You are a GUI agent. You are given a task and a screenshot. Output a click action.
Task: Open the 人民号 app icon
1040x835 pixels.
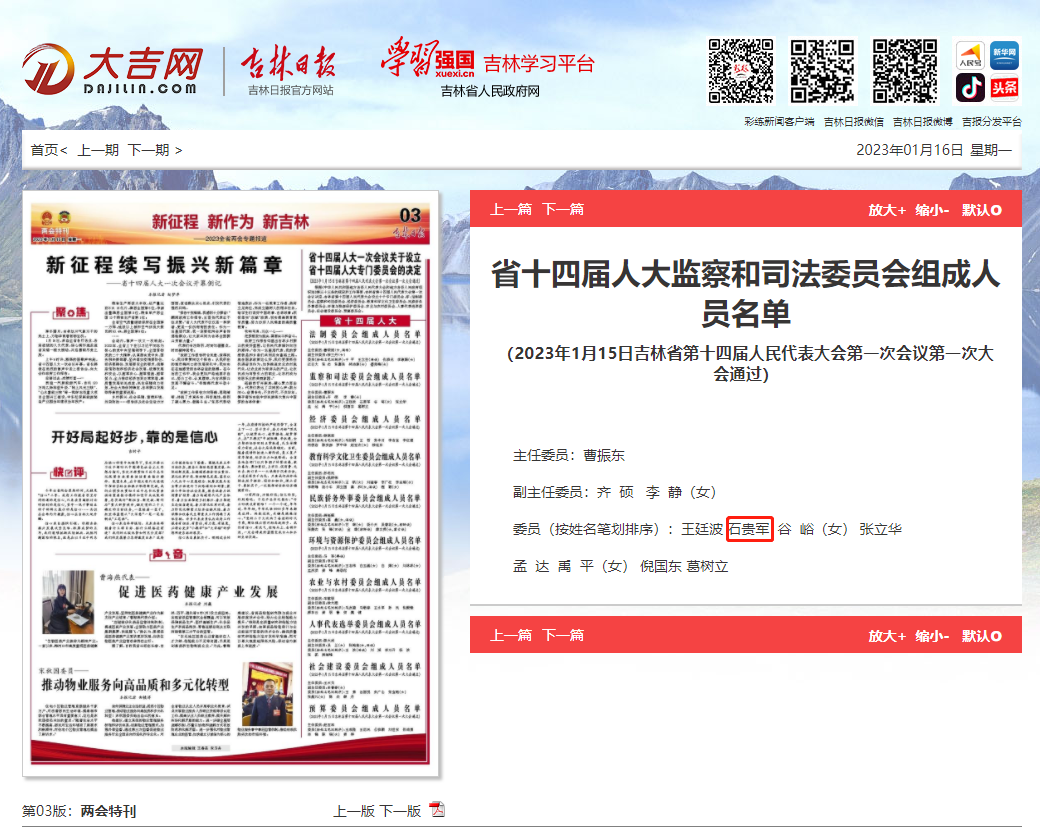(970, 54)
